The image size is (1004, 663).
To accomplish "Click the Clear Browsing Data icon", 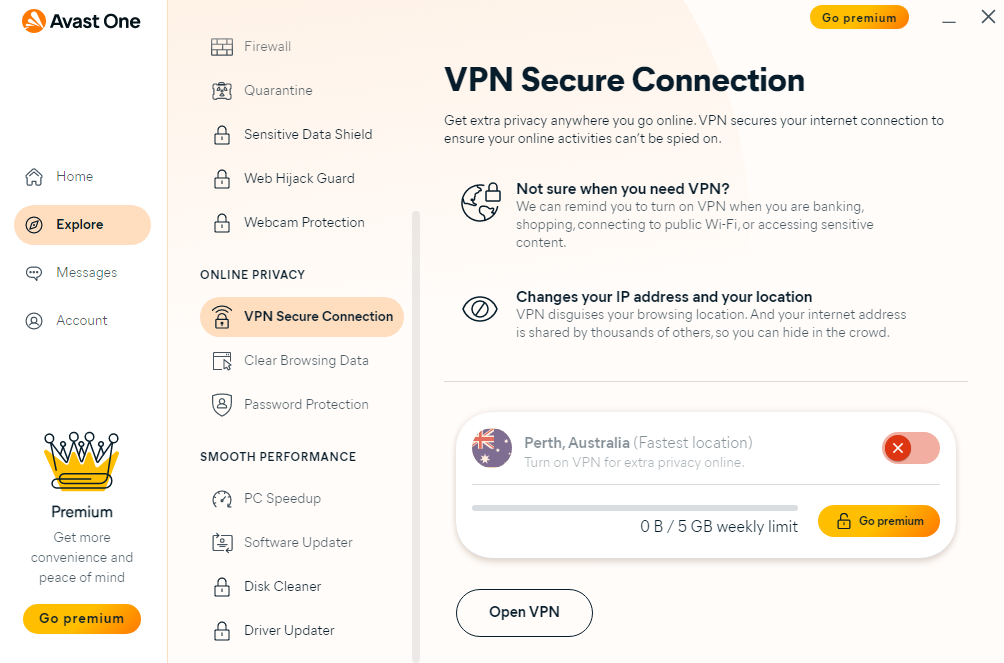I will pyautogui.click(x=222, y=361).
